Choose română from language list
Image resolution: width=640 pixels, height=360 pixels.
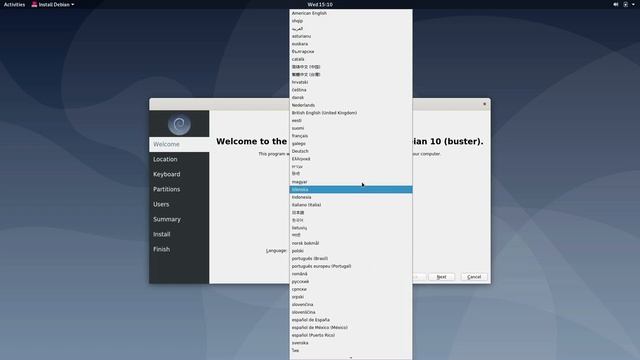coord(351,274)
